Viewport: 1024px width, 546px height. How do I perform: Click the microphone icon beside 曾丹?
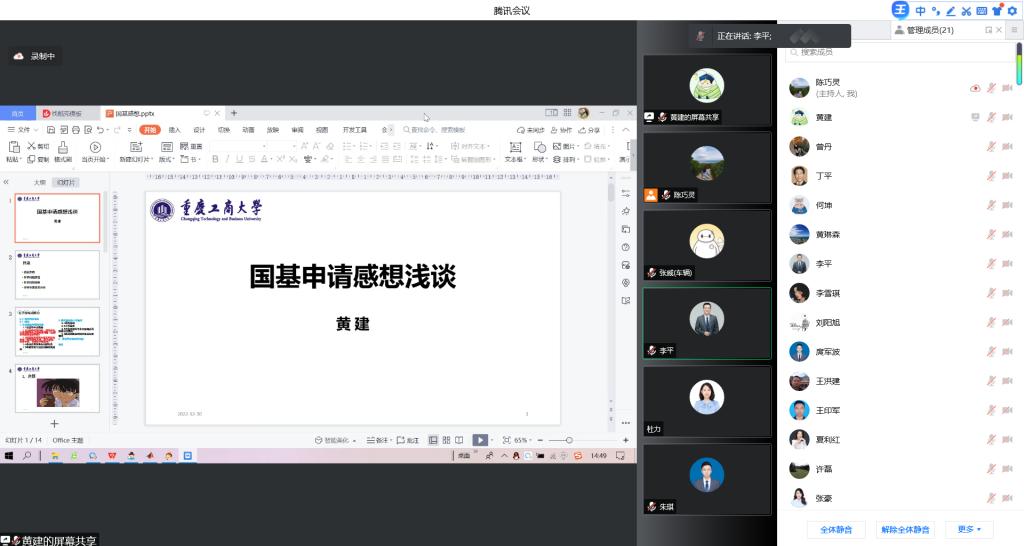tap(991, 146)
